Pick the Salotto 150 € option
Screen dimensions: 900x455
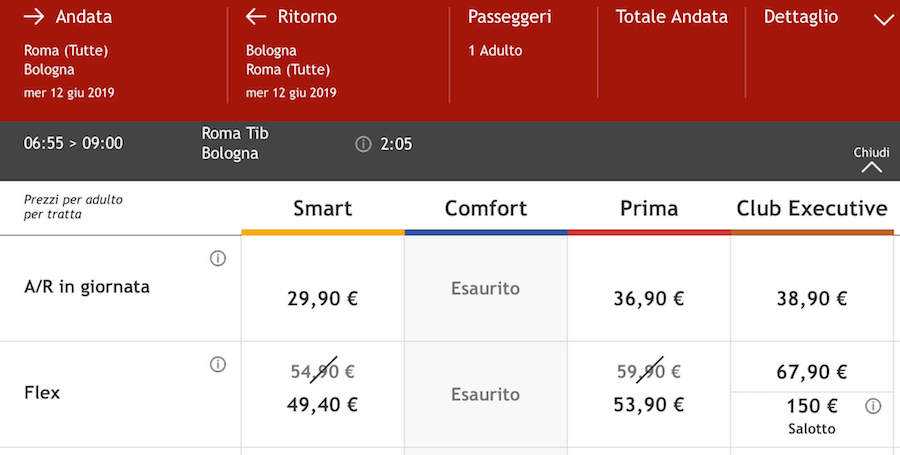click(x=811, y=415)
